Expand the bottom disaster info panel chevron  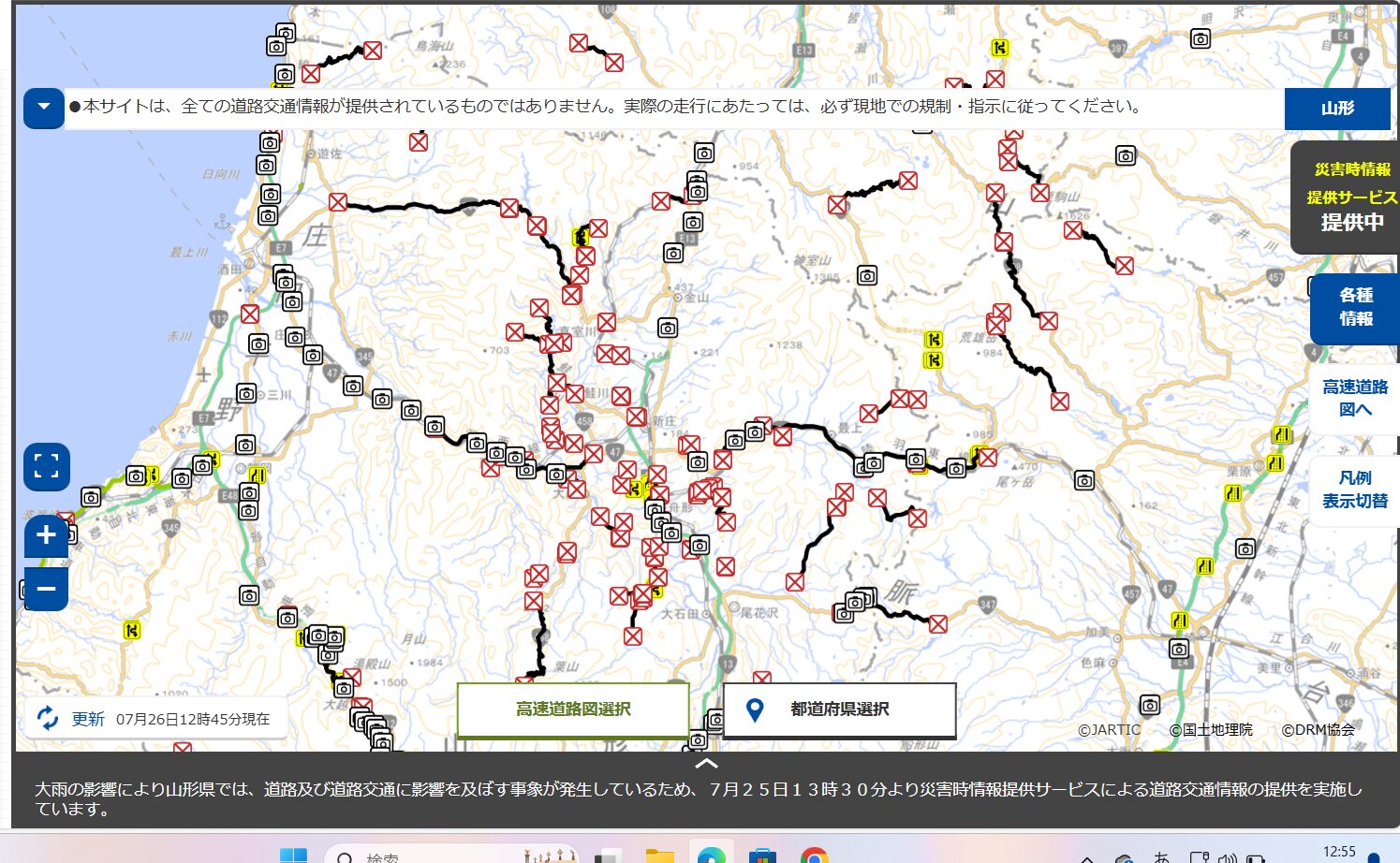707,764
